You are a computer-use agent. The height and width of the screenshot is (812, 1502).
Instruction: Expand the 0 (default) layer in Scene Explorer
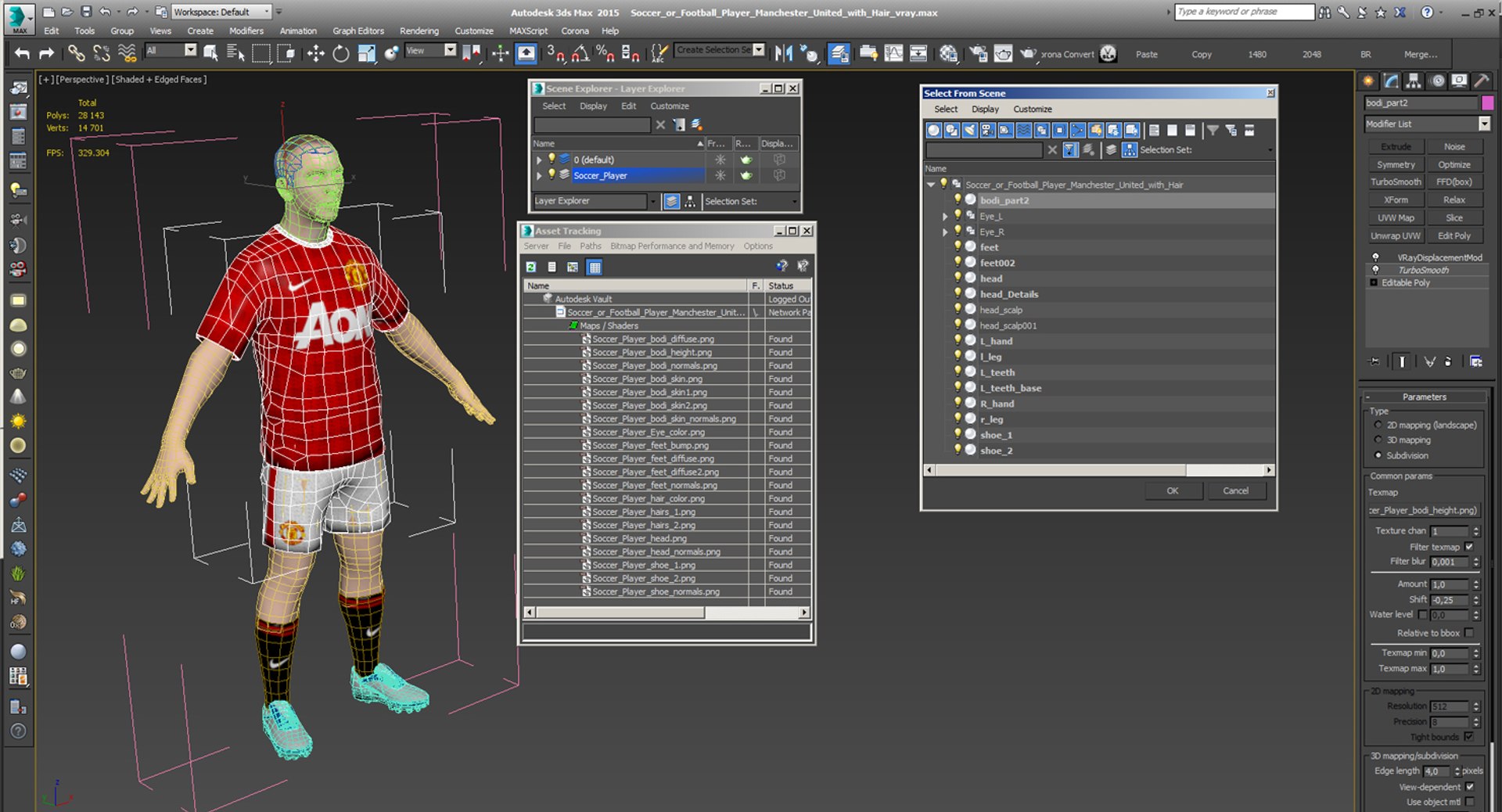click(x=539, y=160)
